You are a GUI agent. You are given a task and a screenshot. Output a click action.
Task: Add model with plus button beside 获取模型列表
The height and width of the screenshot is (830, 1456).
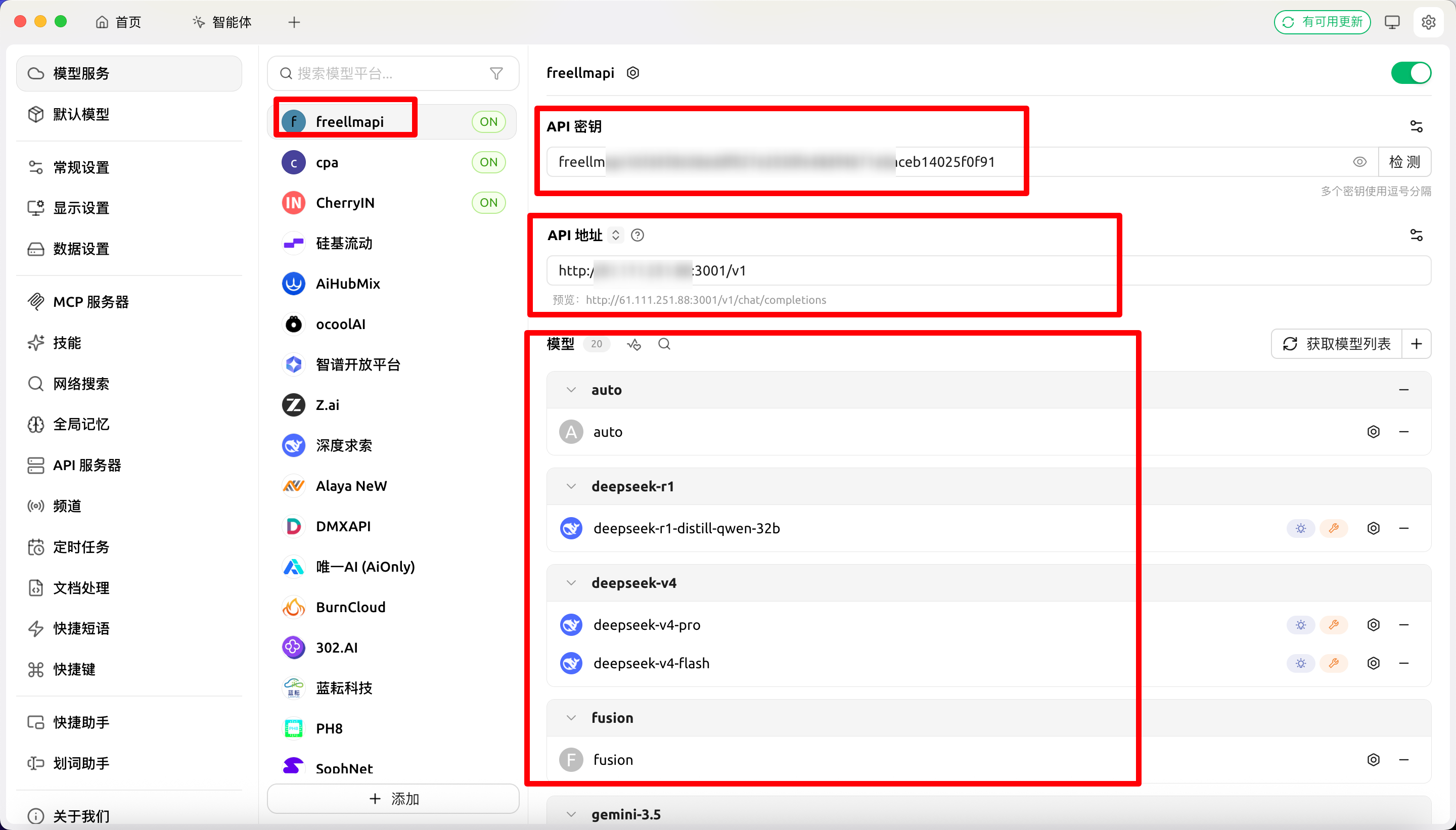(1416, 344)
